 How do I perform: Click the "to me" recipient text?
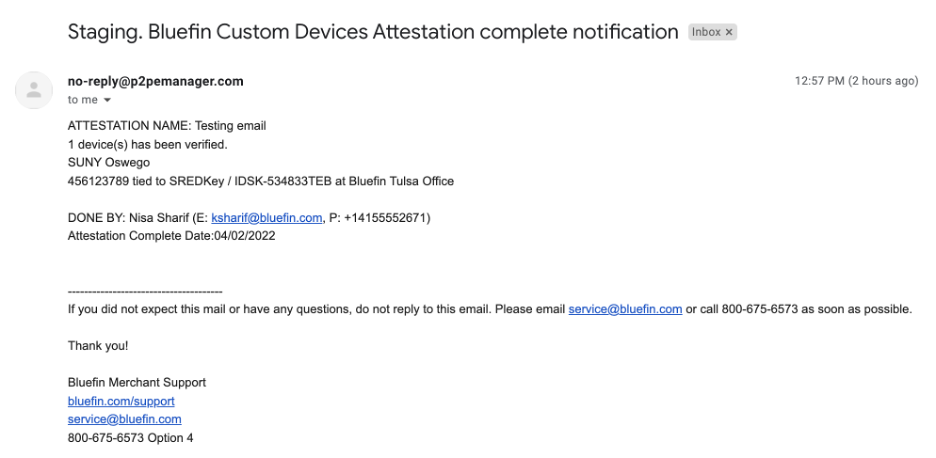(82, 100)
